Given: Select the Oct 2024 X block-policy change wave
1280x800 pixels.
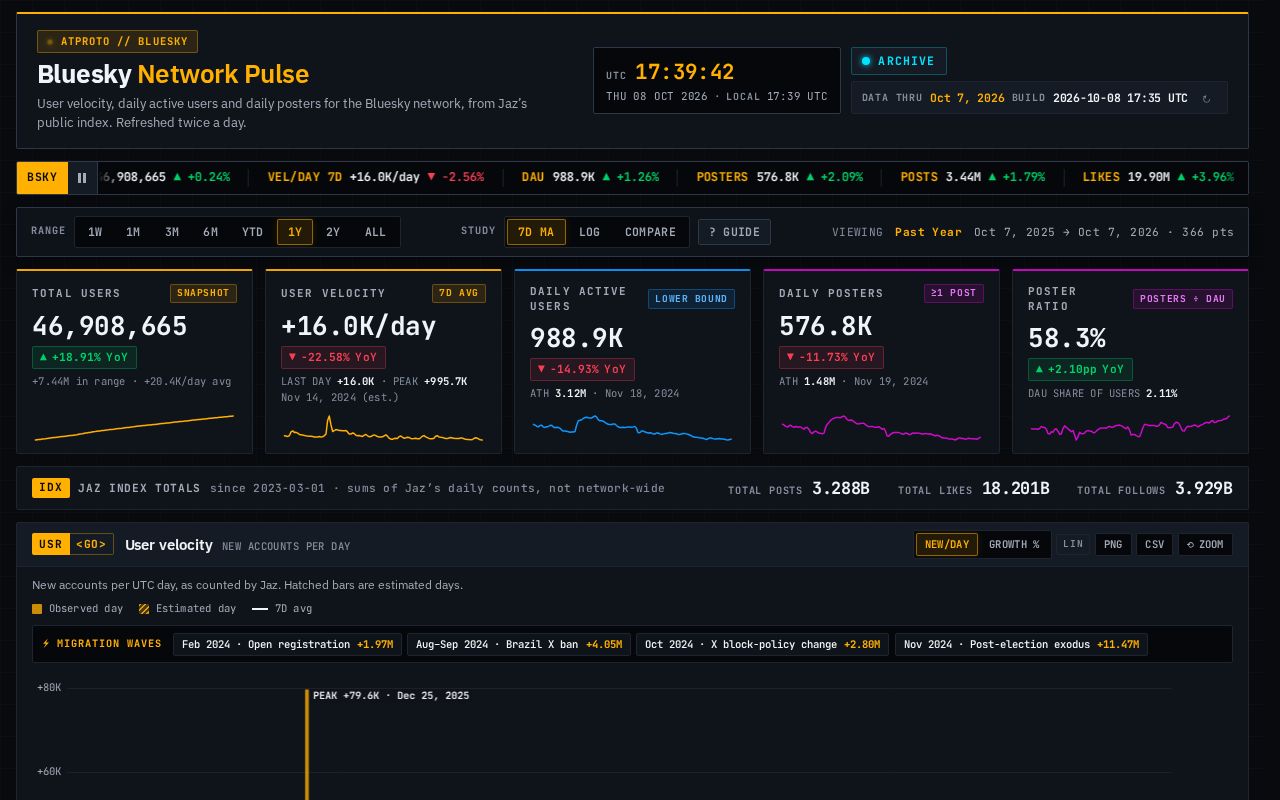Looking at the screenshot, I should click(x=762, y=644).
